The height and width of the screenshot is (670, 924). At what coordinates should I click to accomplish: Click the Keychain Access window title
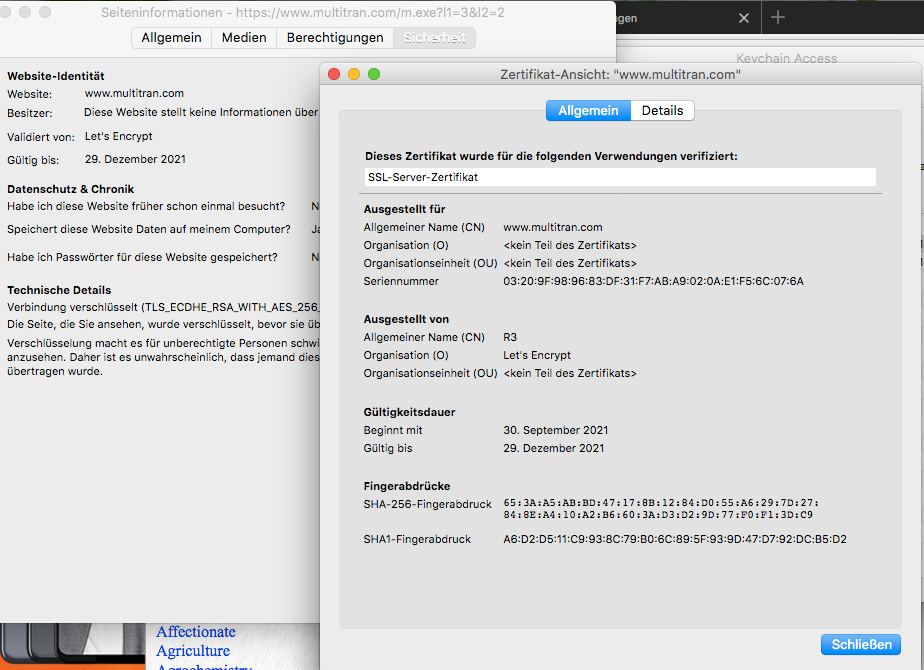tap(786, 58)
